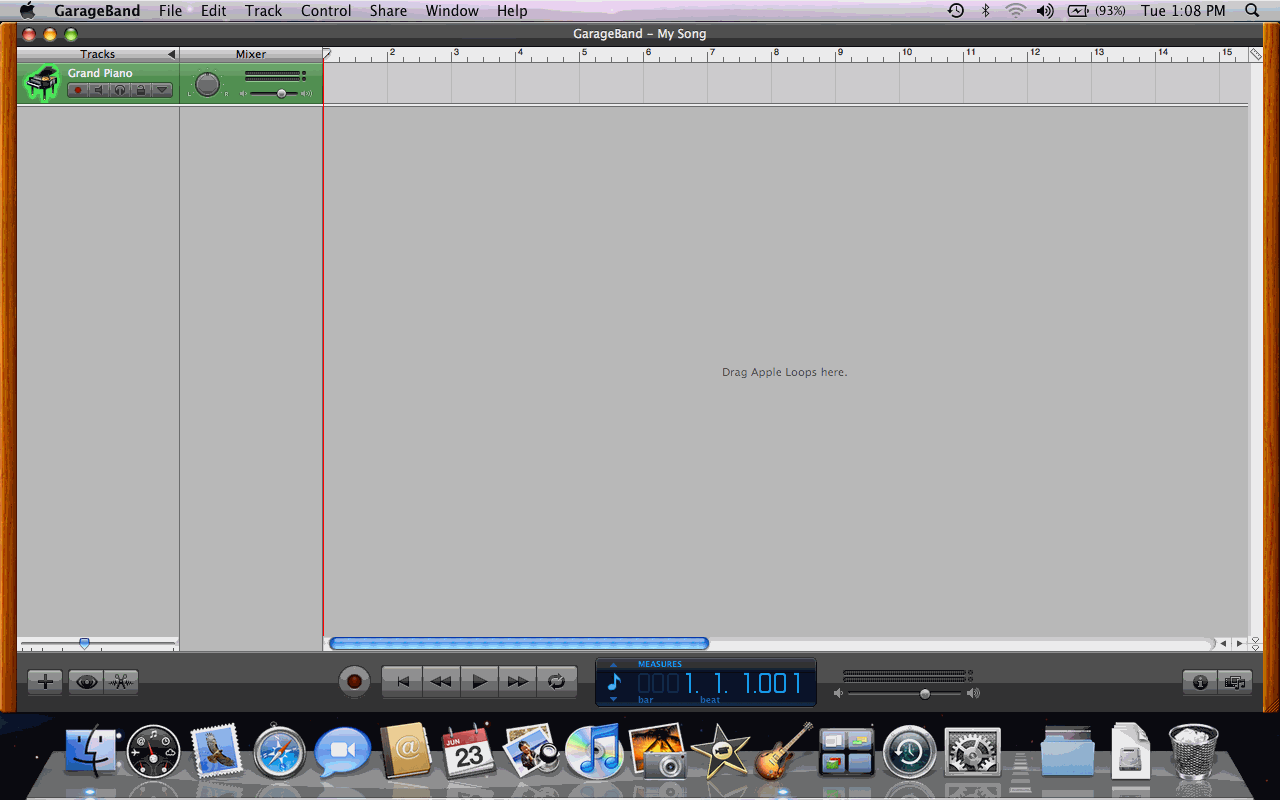Show the Track Info panel
Image resolution: width=1280 pixels, height=800 pixels.
1200,682
